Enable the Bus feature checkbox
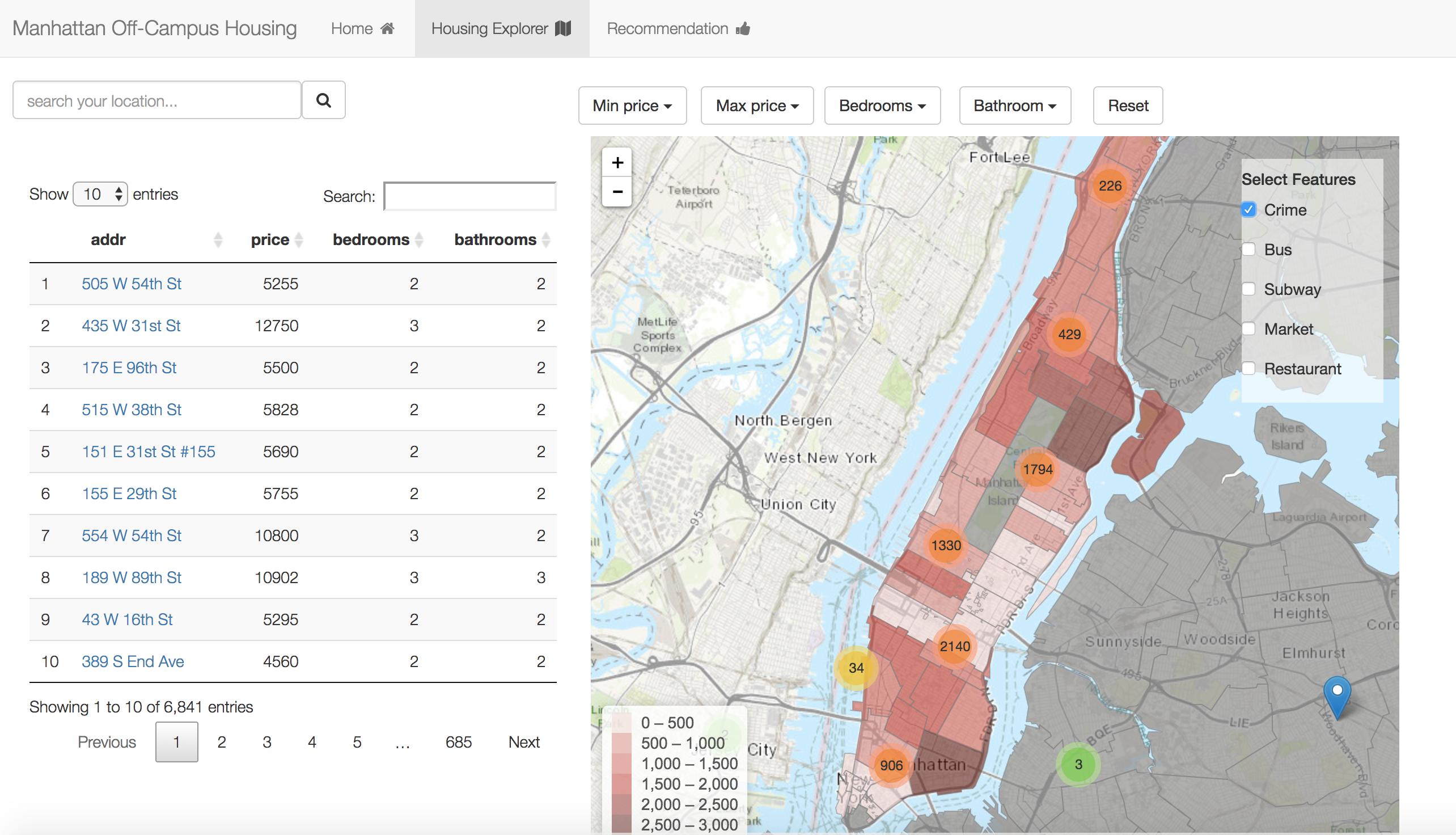This screenshot has width=1456, height=835. tap(1248, 250)
